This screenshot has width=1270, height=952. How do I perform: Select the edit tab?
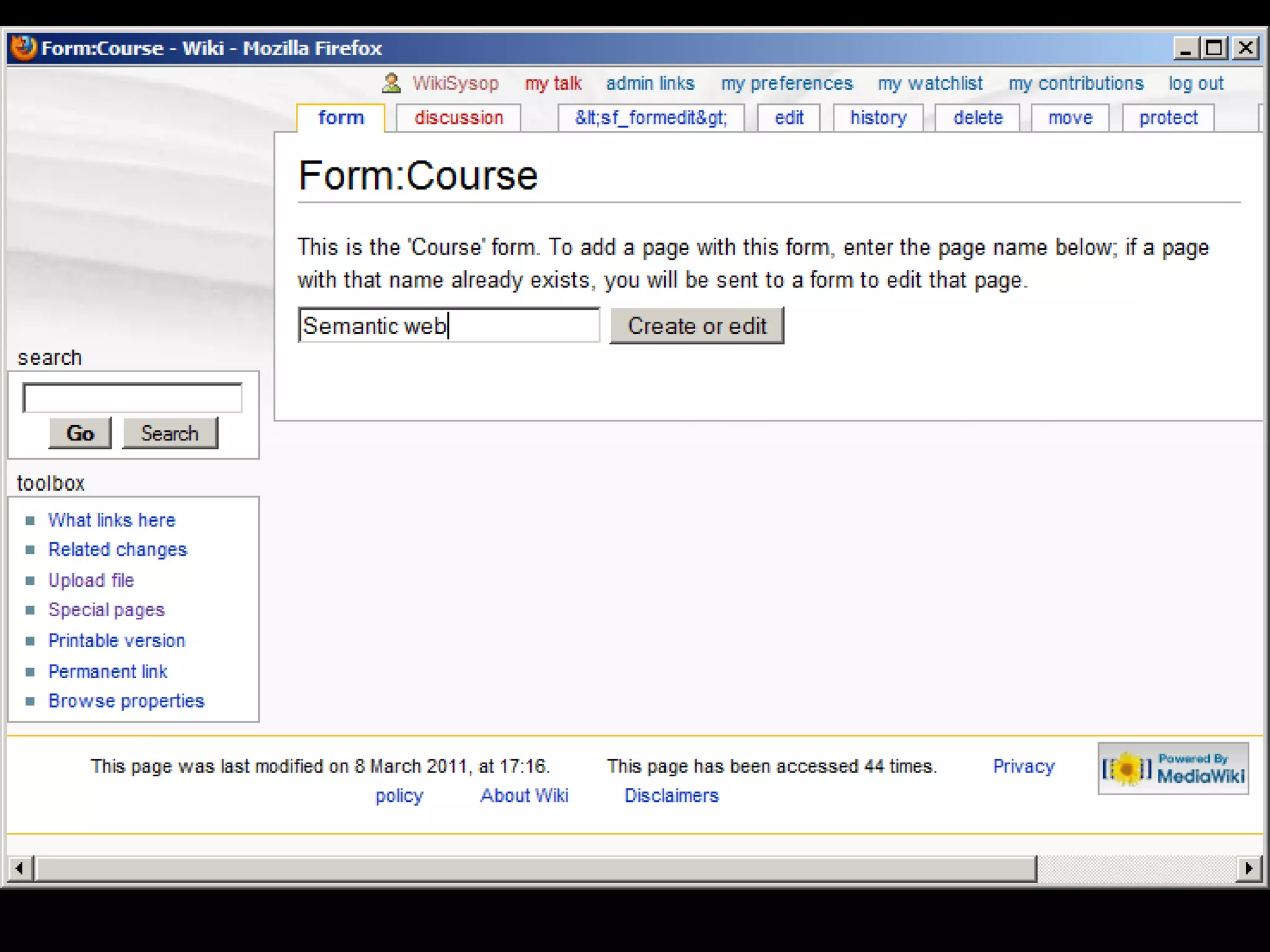click(789, 118)
